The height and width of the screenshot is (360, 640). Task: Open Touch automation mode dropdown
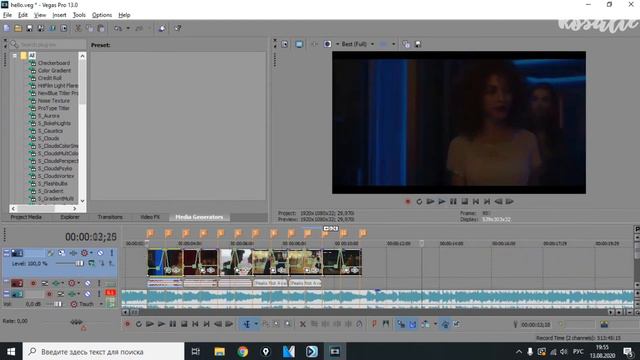click(101, 304)
